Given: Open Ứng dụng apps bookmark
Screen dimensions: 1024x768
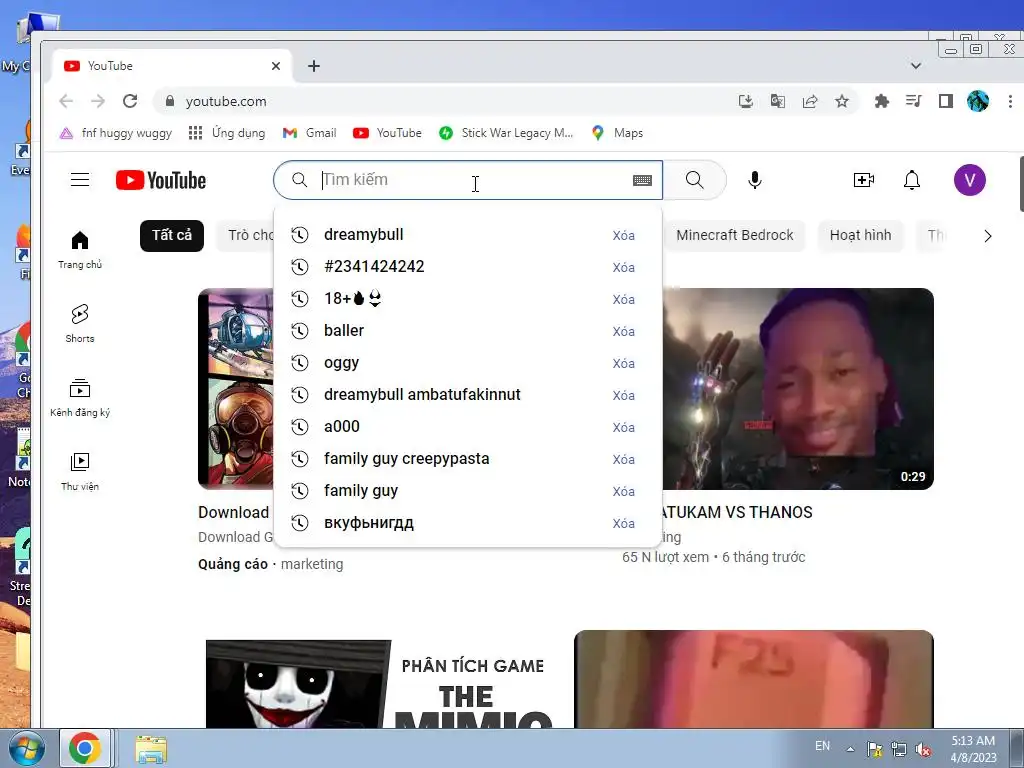Looking at the screenshot, I should (227, 133).
